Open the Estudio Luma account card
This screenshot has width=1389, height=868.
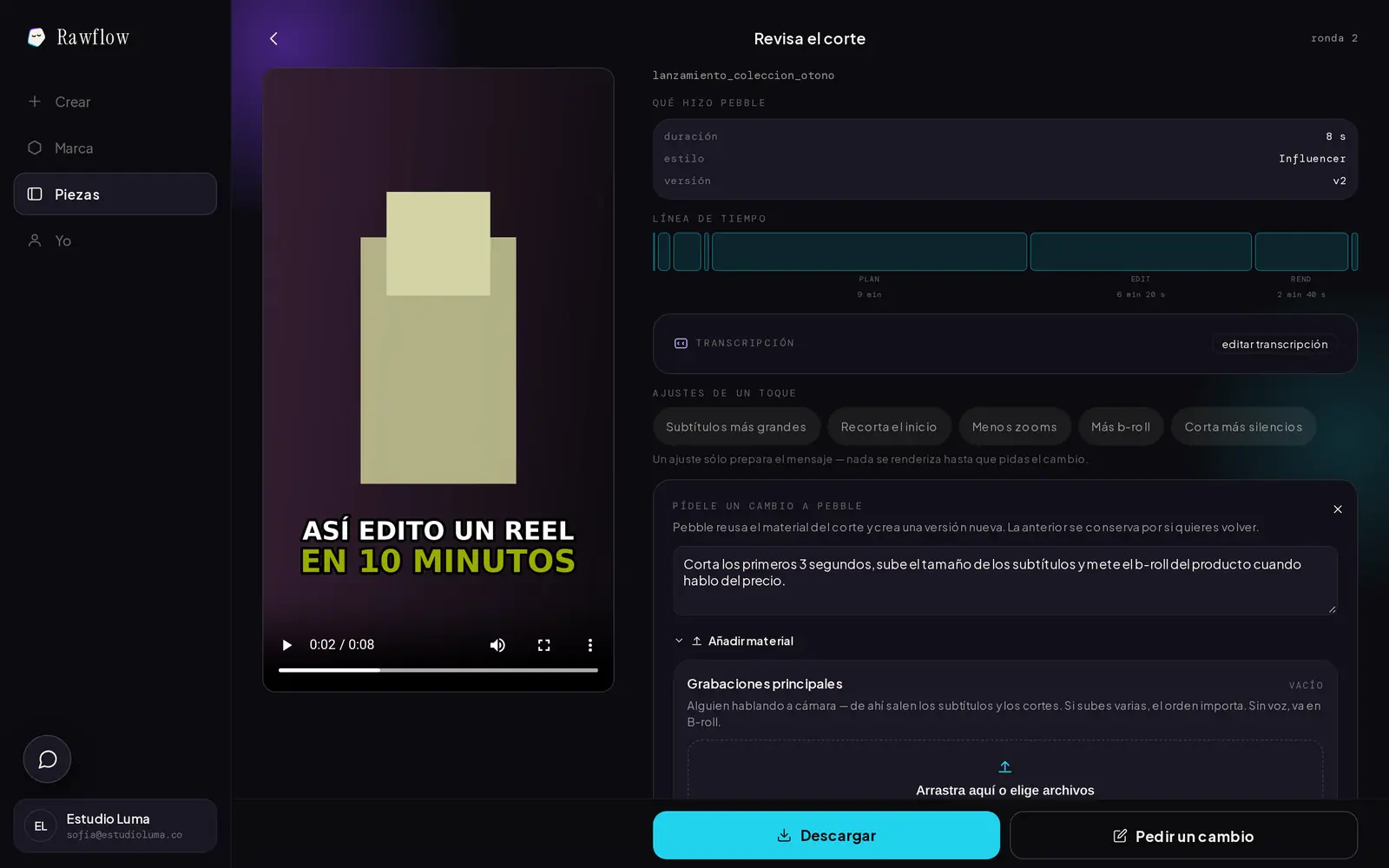(x=115, y=825)
